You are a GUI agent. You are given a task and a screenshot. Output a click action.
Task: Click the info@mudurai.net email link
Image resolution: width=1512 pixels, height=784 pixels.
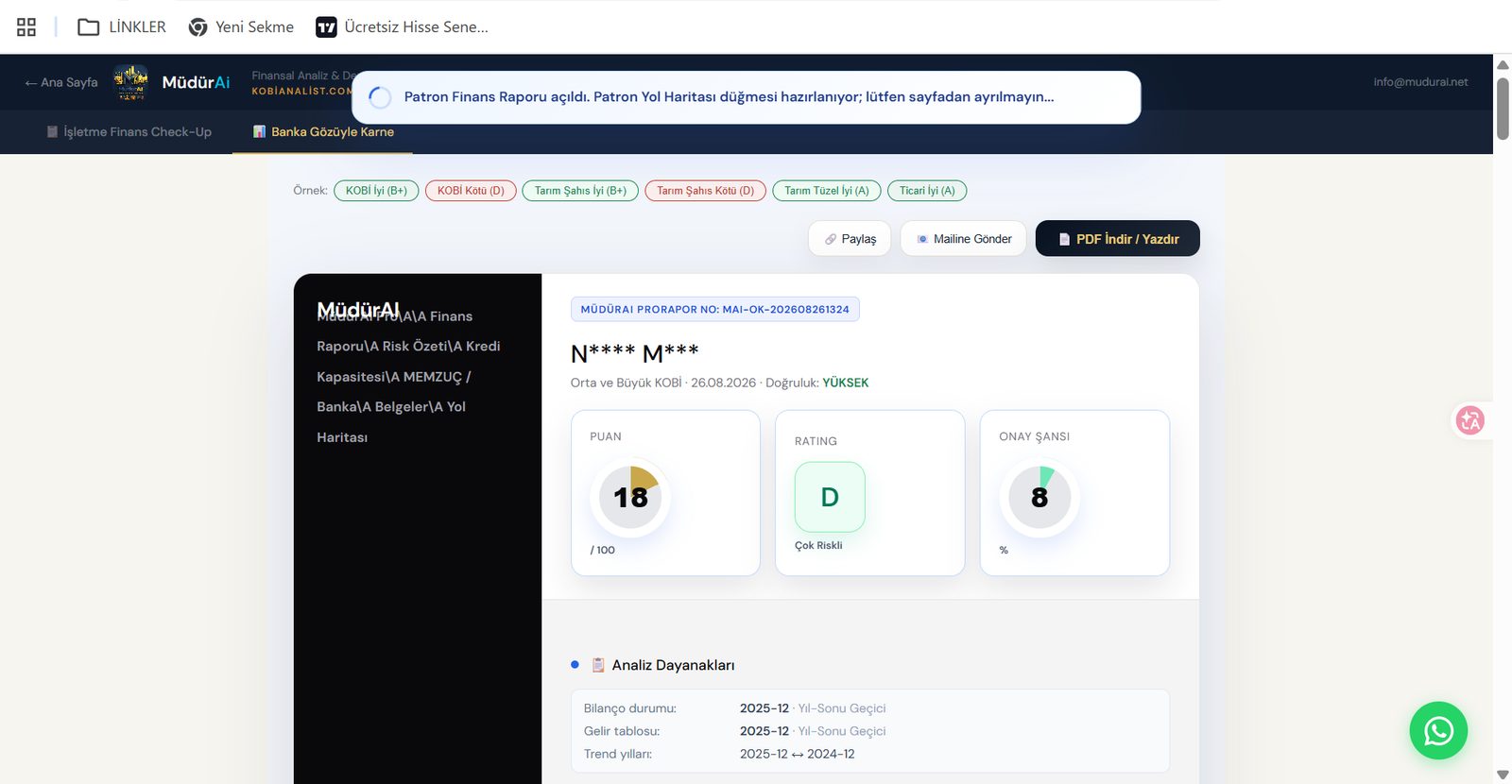1420,82
